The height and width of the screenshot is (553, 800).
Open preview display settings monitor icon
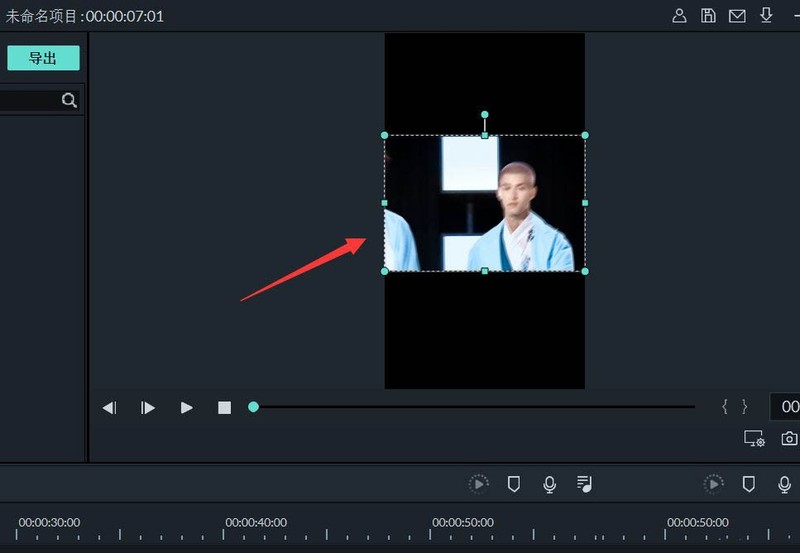tap(754, 439)
